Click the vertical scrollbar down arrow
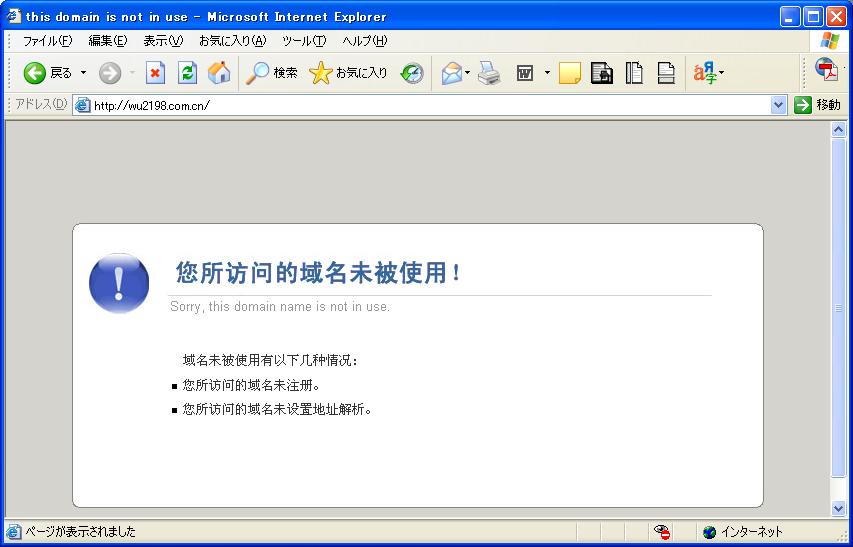Viewport: 853px width, 547px height. (x=838, y=509)
